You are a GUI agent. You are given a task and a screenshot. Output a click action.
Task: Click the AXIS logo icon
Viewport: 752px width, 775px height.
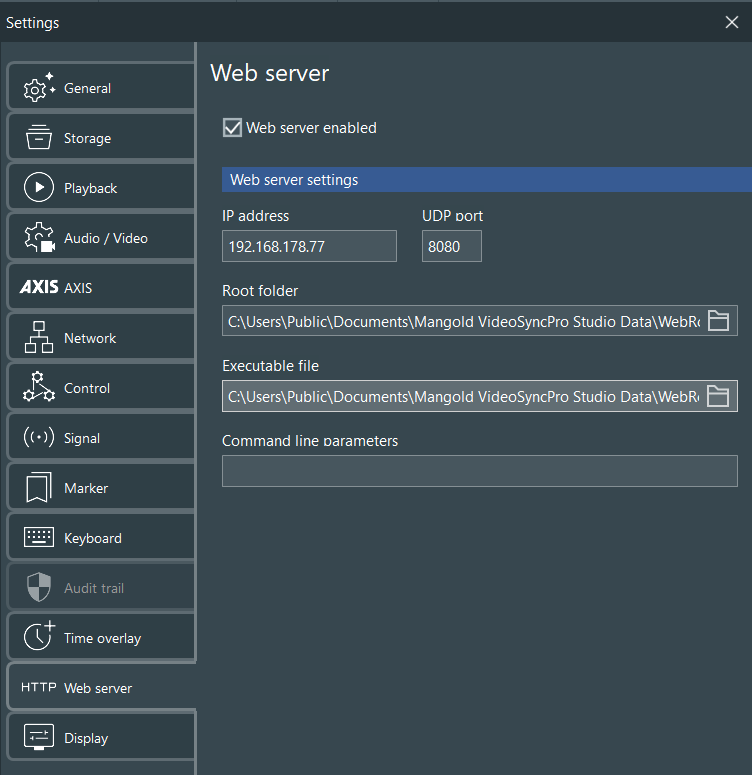(x=39, y=287)
